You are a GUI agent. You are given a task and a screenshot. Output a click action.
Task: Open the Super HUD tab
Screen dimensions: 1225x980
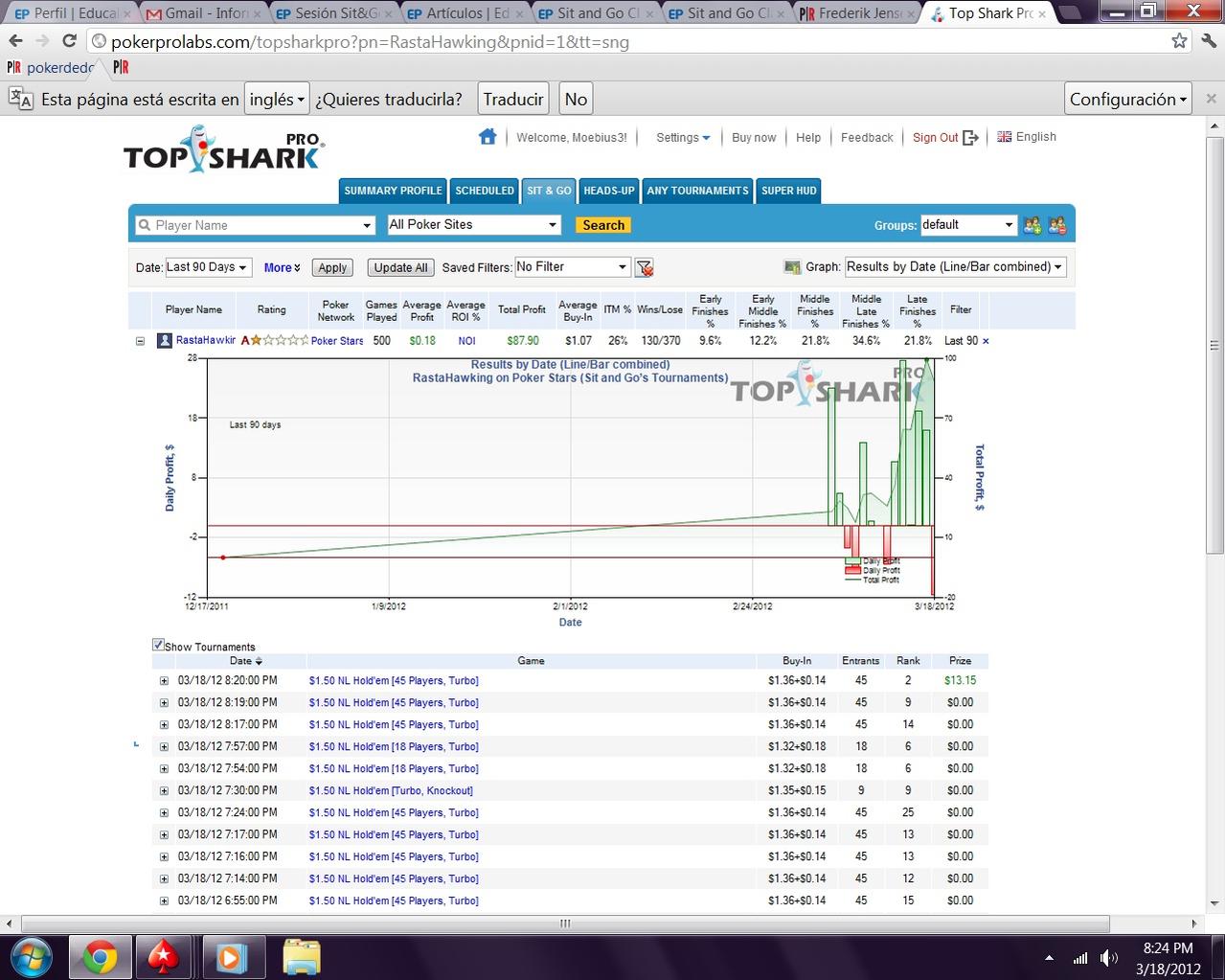click(x=789, y=191)
